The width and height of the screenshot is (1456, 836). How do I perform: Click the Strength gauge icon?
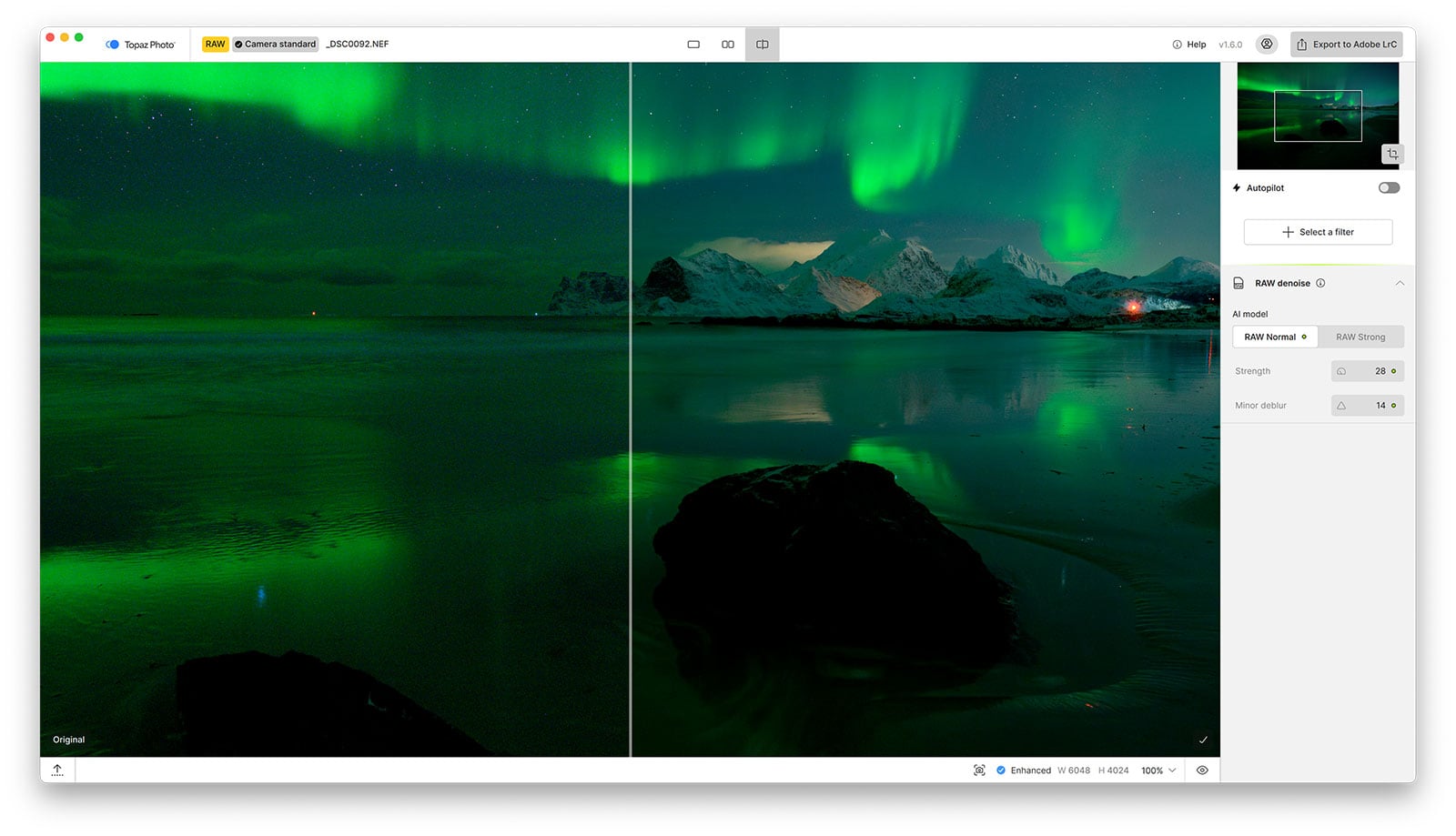1341,371
